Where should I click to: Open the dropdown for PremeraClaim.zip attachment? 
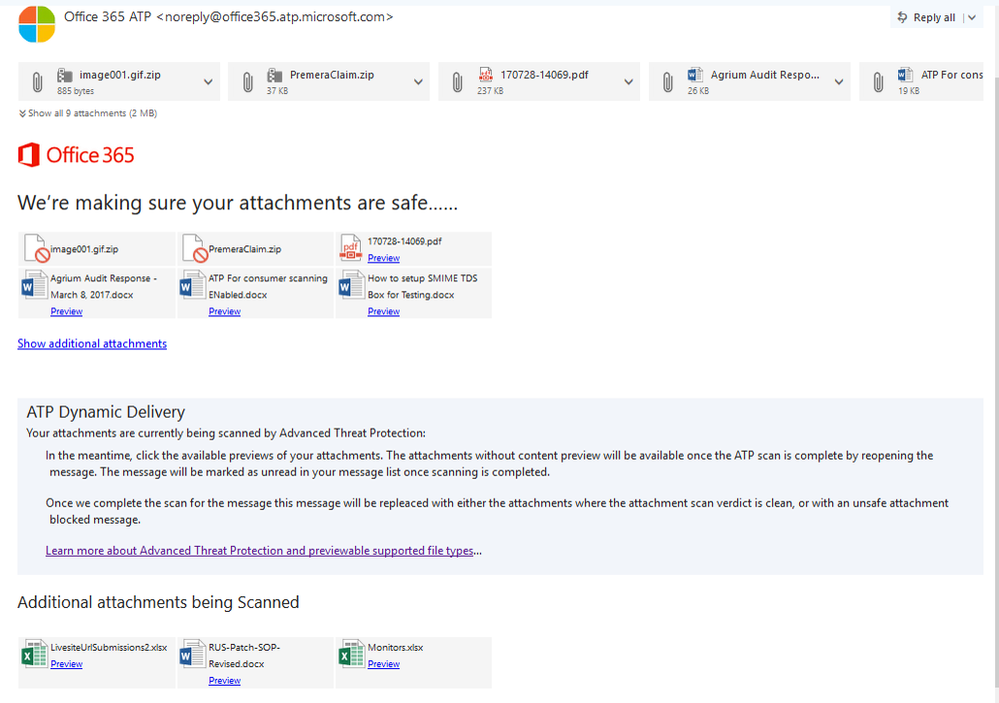tap(418, 82)
